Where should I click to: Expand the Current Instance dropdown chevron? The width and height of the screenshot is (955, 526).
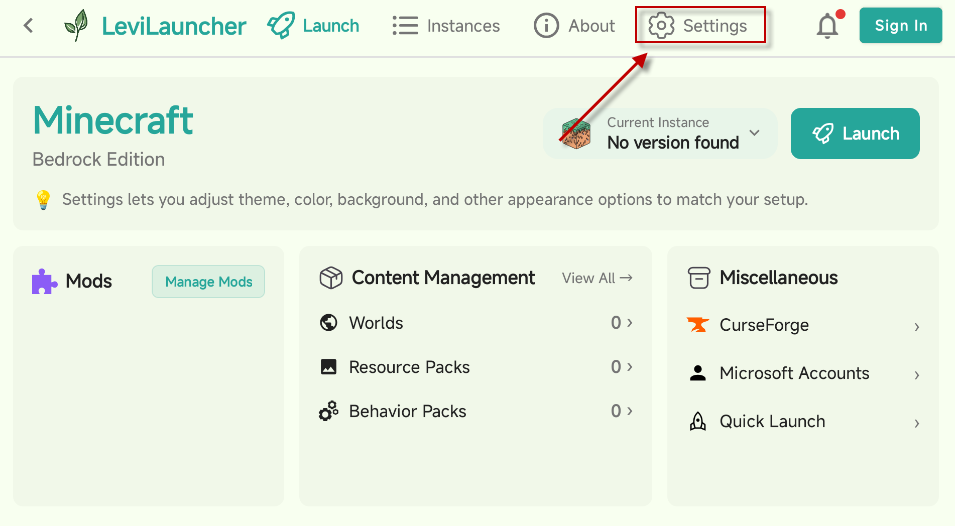(755, 133)
